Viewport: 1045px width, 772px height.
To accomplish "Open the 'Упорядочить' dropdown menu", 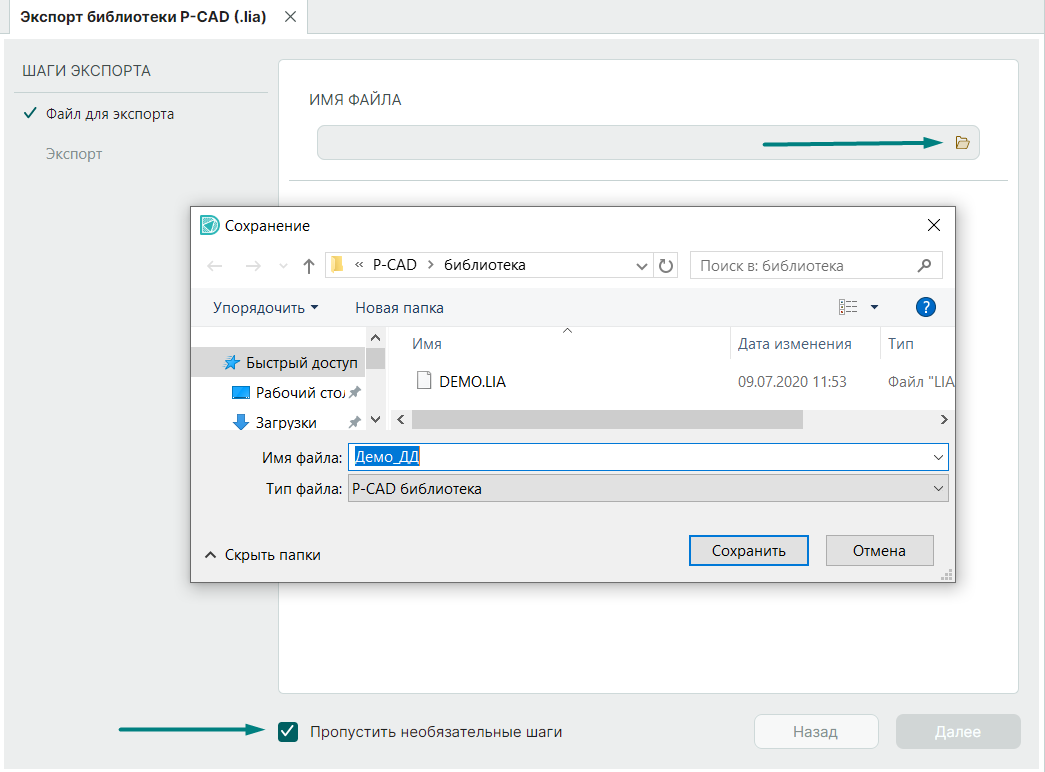I will coord(265,307).
